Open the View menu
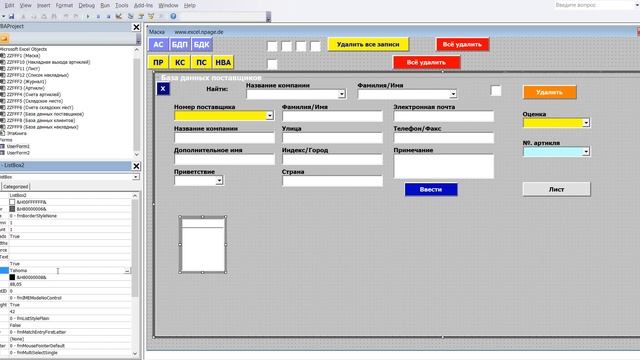The height and width of the screenshot is (360, 640). point(25,5)
